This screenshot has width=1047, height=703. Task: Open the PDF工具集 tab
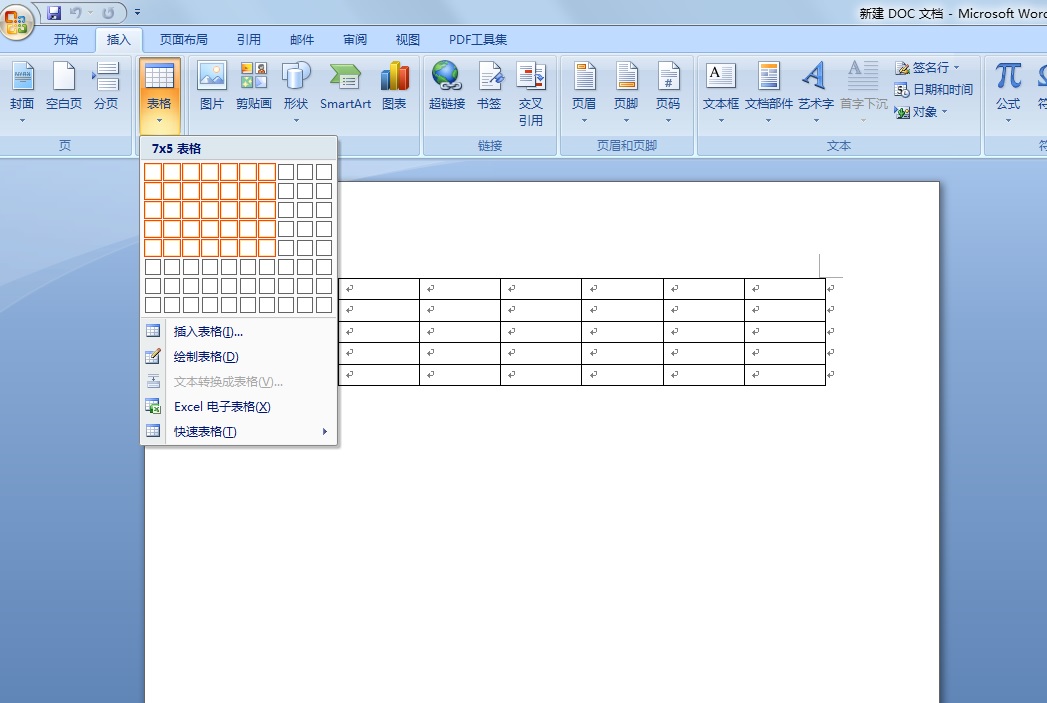pyautogui.click(x=478, y=39)
